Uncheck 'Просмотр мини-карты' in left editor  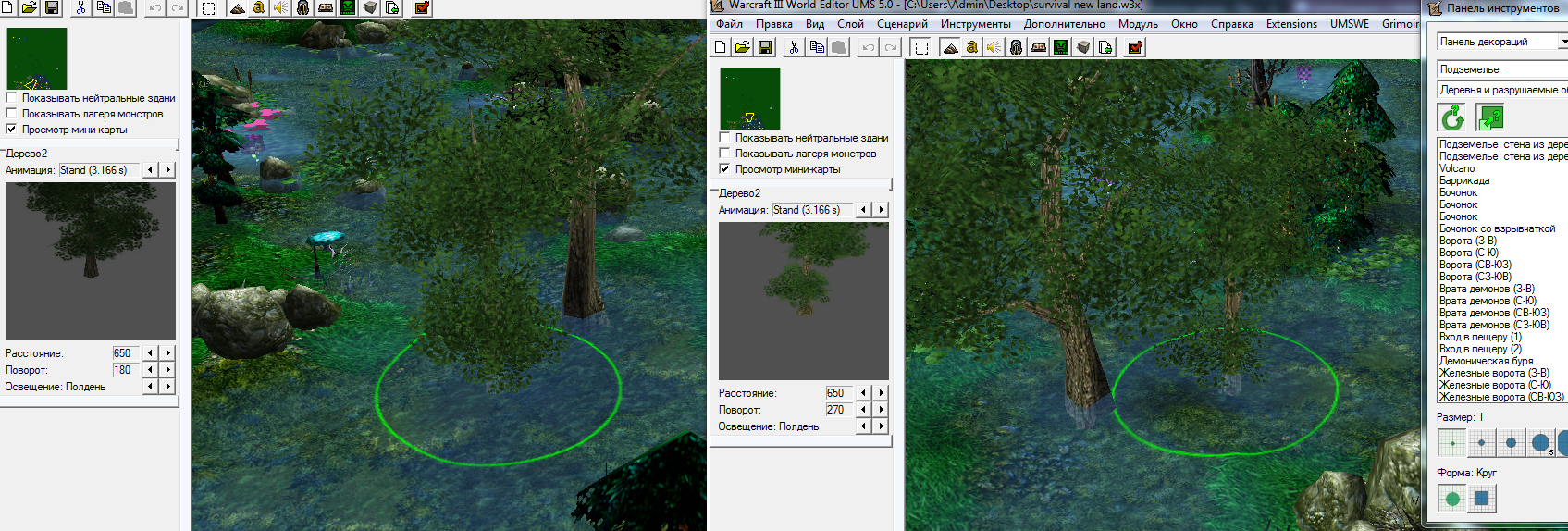[x=12, y=130]
